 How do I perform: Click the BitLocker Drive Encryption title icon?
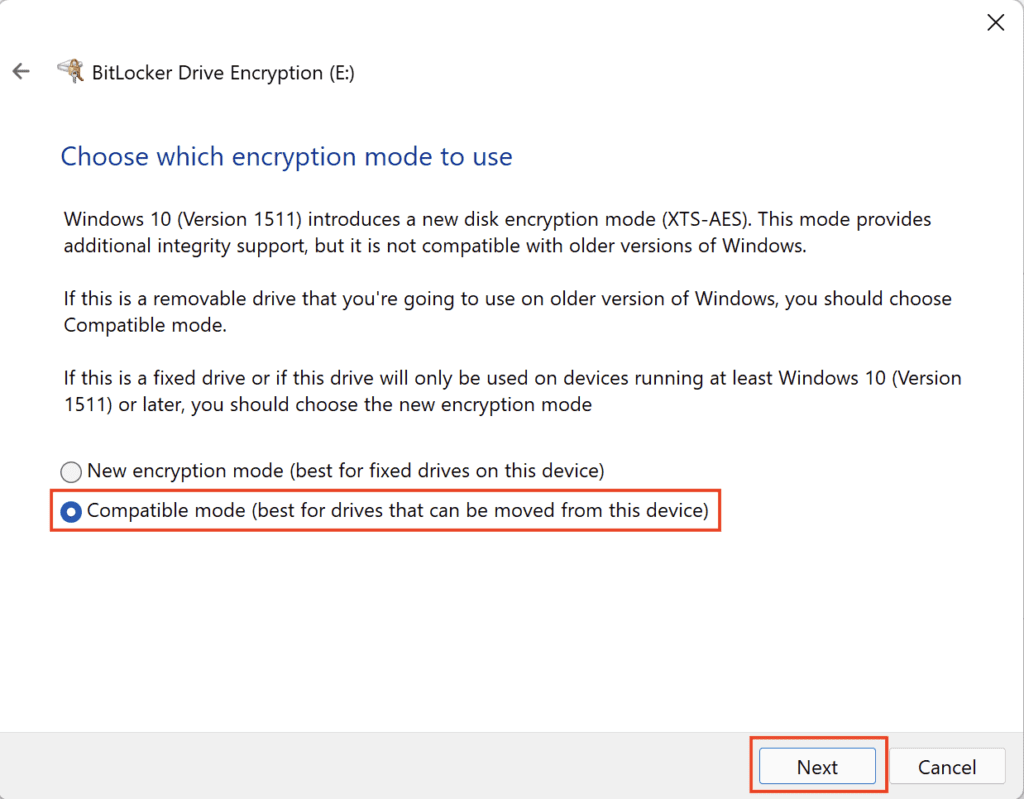tap(70, 70)
